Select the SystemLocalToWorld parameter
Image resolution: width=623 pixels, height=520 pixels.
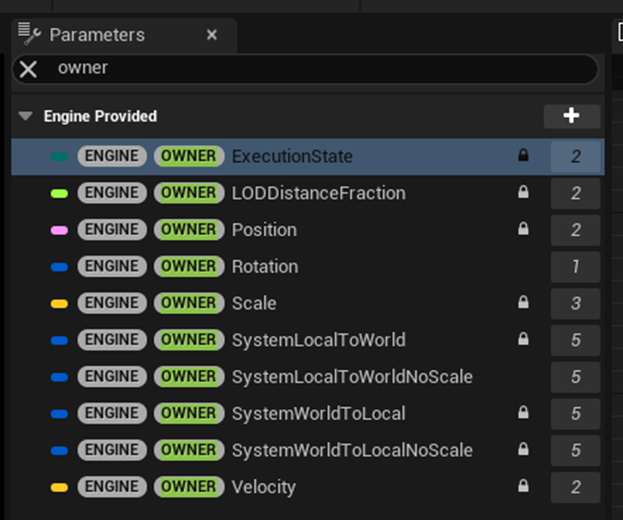tap(308, 340)
